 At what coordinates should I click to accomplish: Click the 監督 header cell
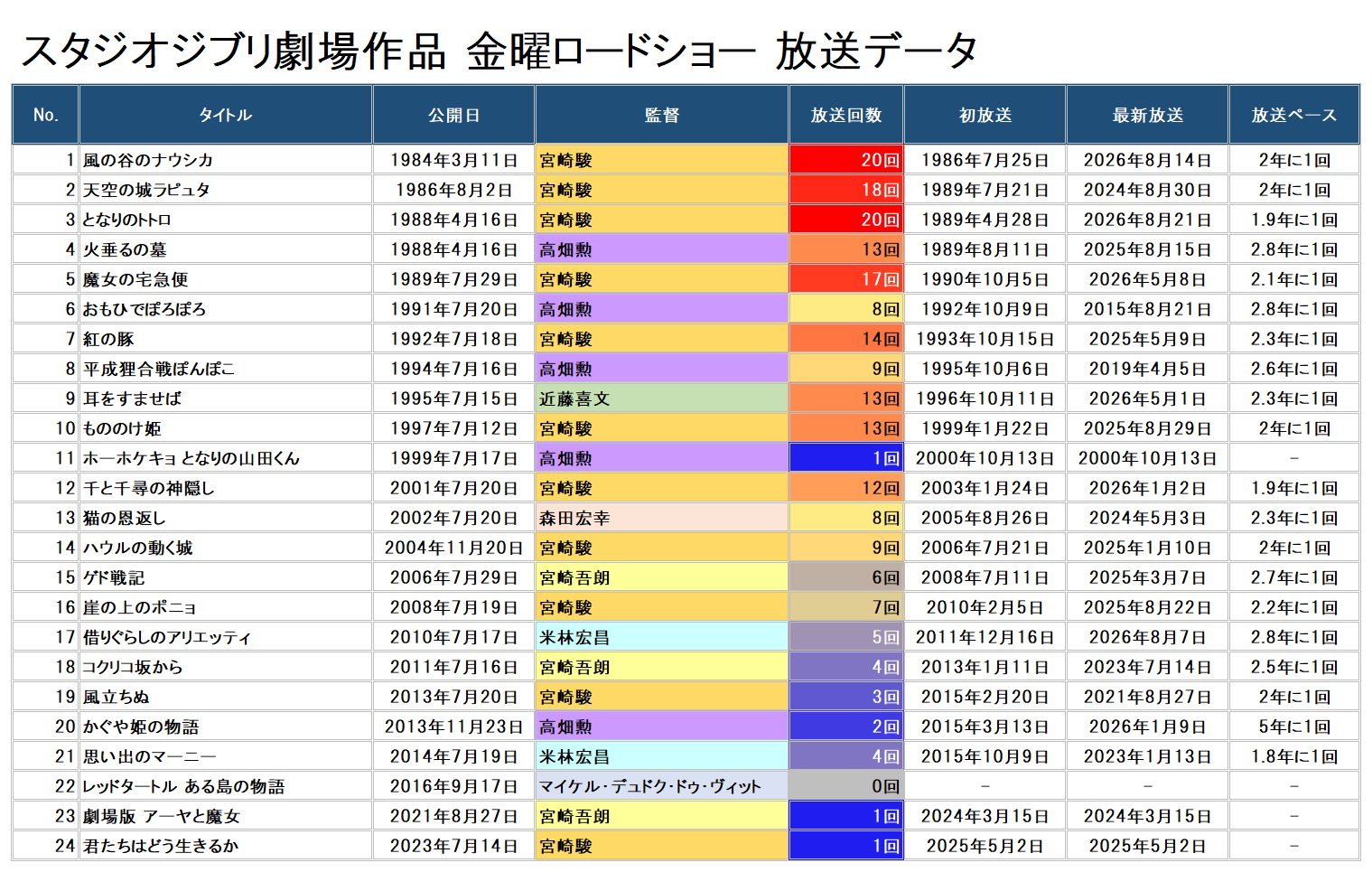click(x=662, y=115)
